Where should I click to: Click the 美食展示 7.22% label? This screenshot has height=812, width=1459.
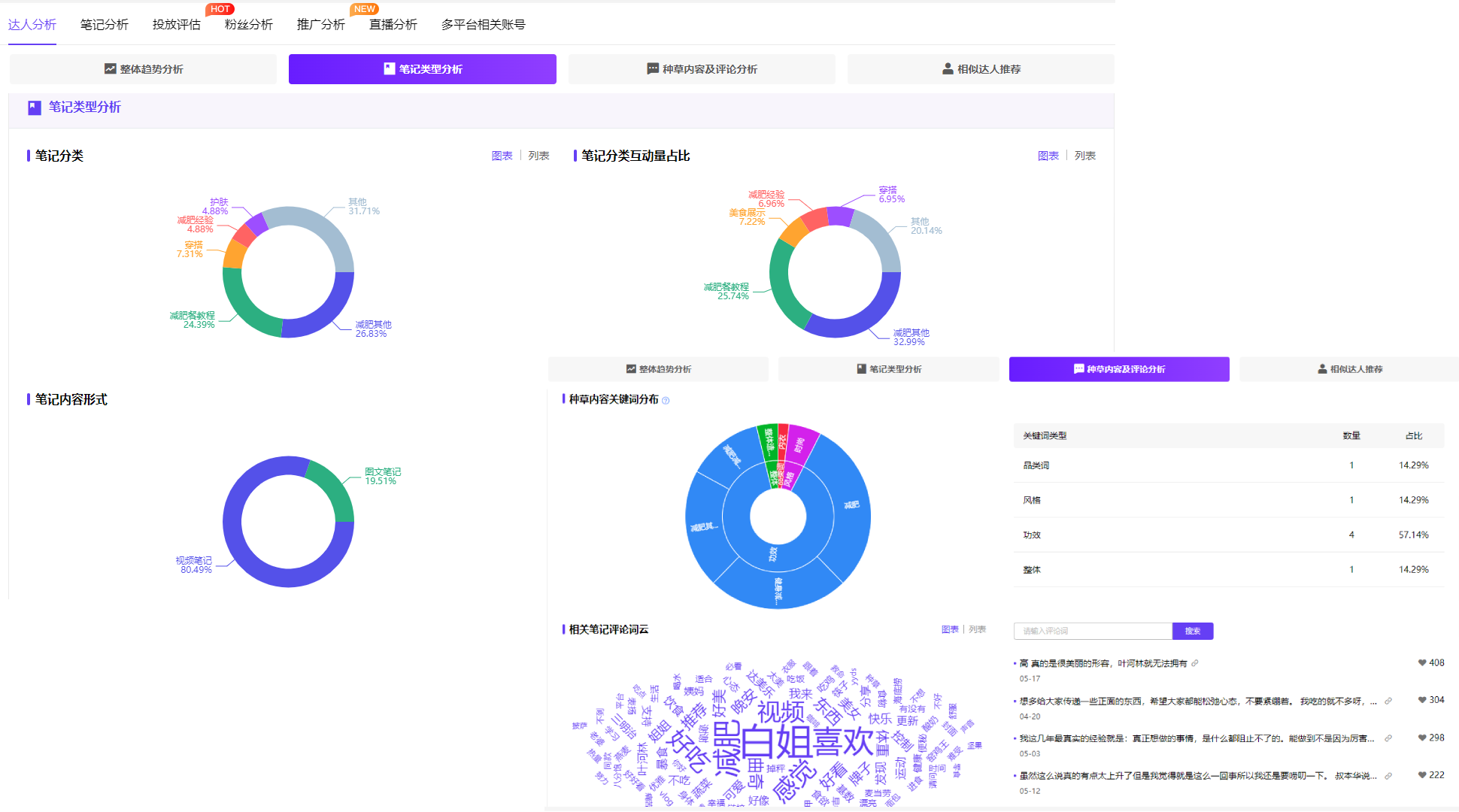[747, 217]
